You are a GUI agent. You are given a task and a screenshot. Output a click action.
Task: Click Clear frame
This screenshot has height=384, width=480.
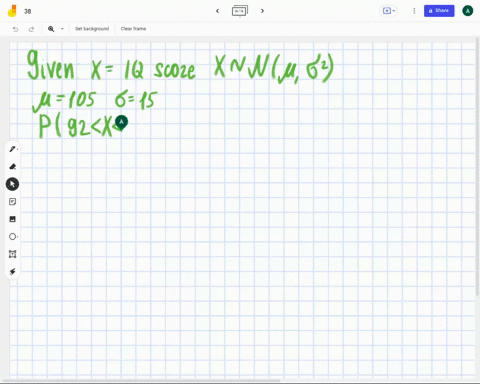(x=133, y=29)
